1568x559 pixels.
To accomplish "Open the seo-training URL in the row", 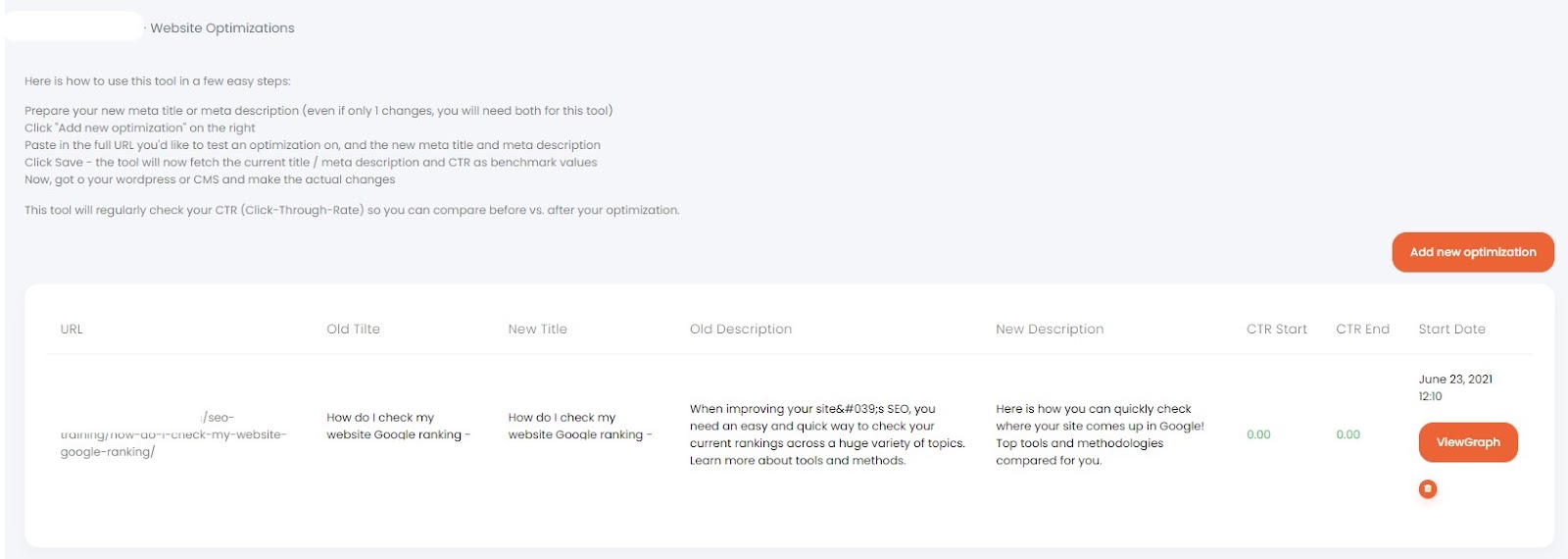I will click(173, 434).
